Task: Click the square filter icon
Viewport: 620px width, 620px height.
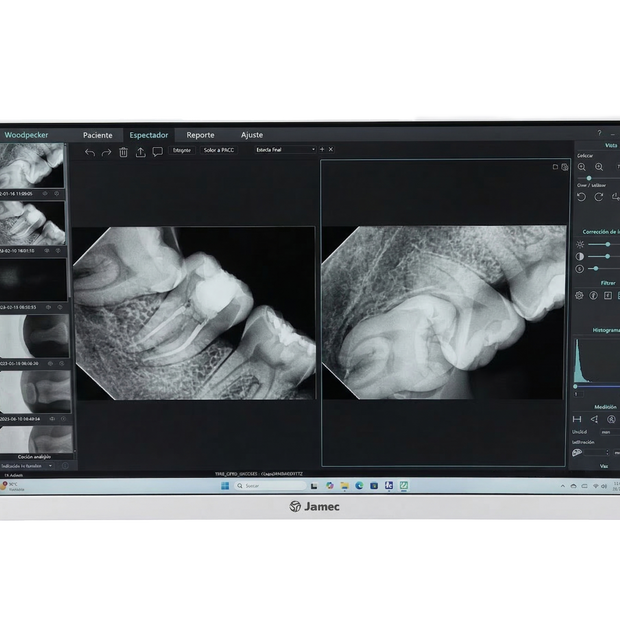Action: pyautogui.click(x=608, y=295)
